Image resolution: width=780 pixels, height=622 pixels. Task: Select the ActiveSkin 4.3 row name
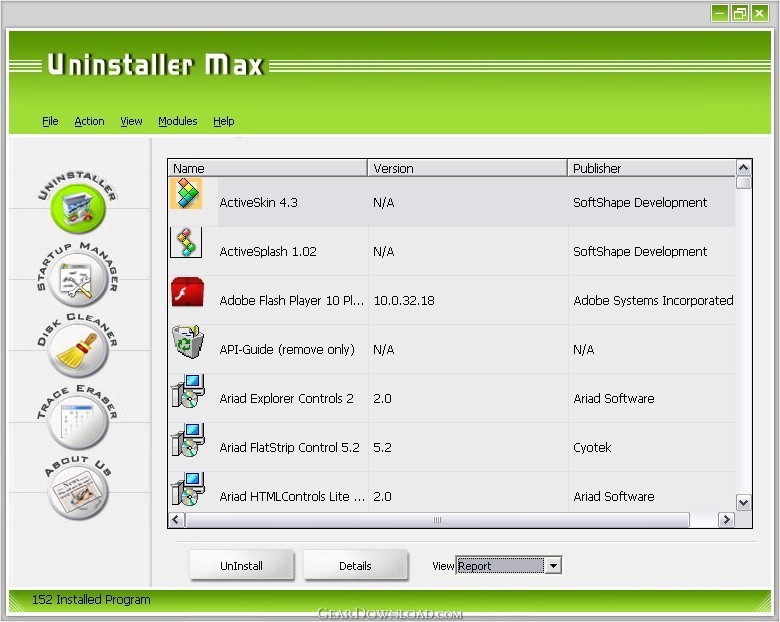[x=258, y=203]
